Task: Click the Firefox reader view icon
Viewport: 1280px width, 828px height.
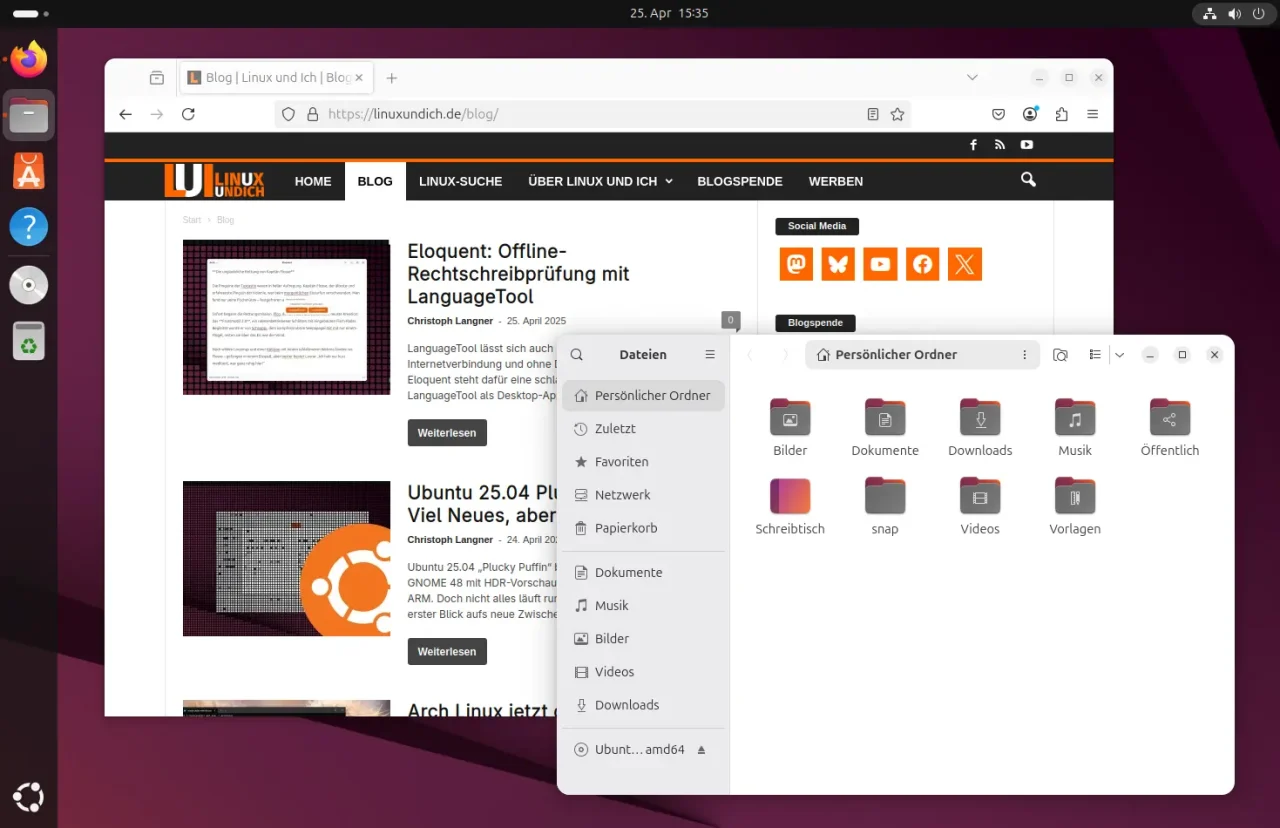Action: 873,114
